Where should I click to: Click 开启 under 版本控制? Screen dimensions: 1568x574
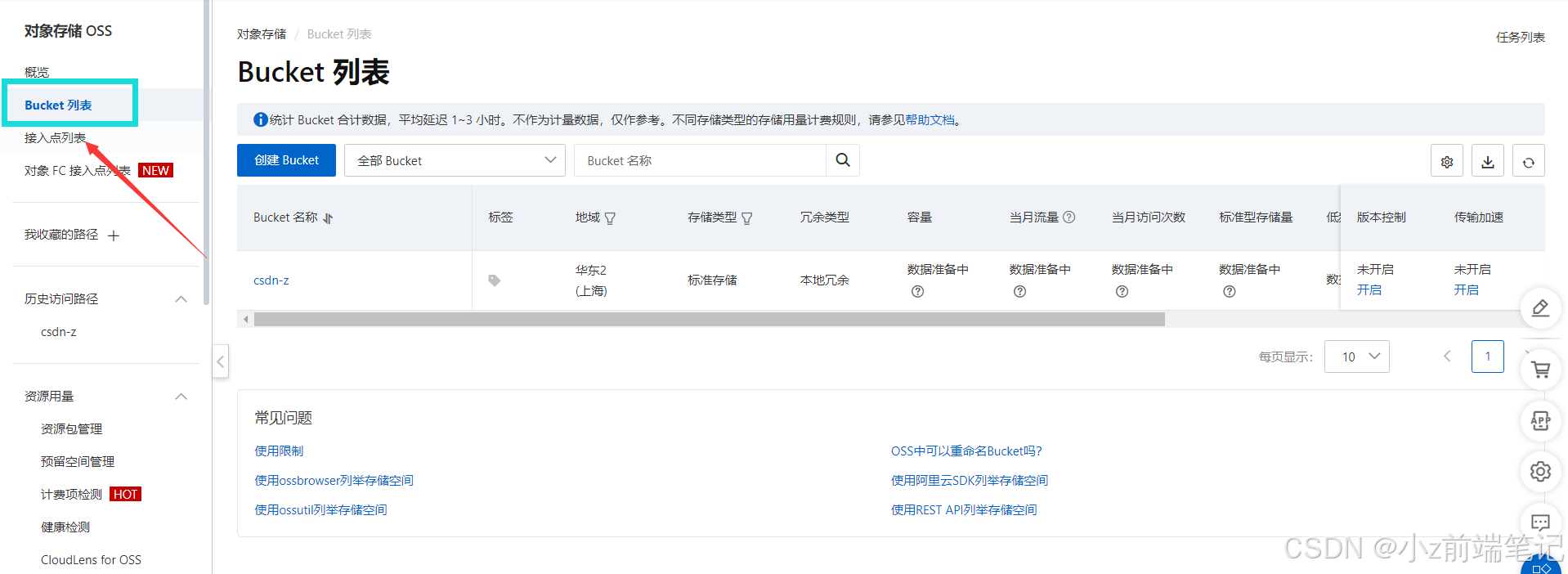click(1369, 290)
